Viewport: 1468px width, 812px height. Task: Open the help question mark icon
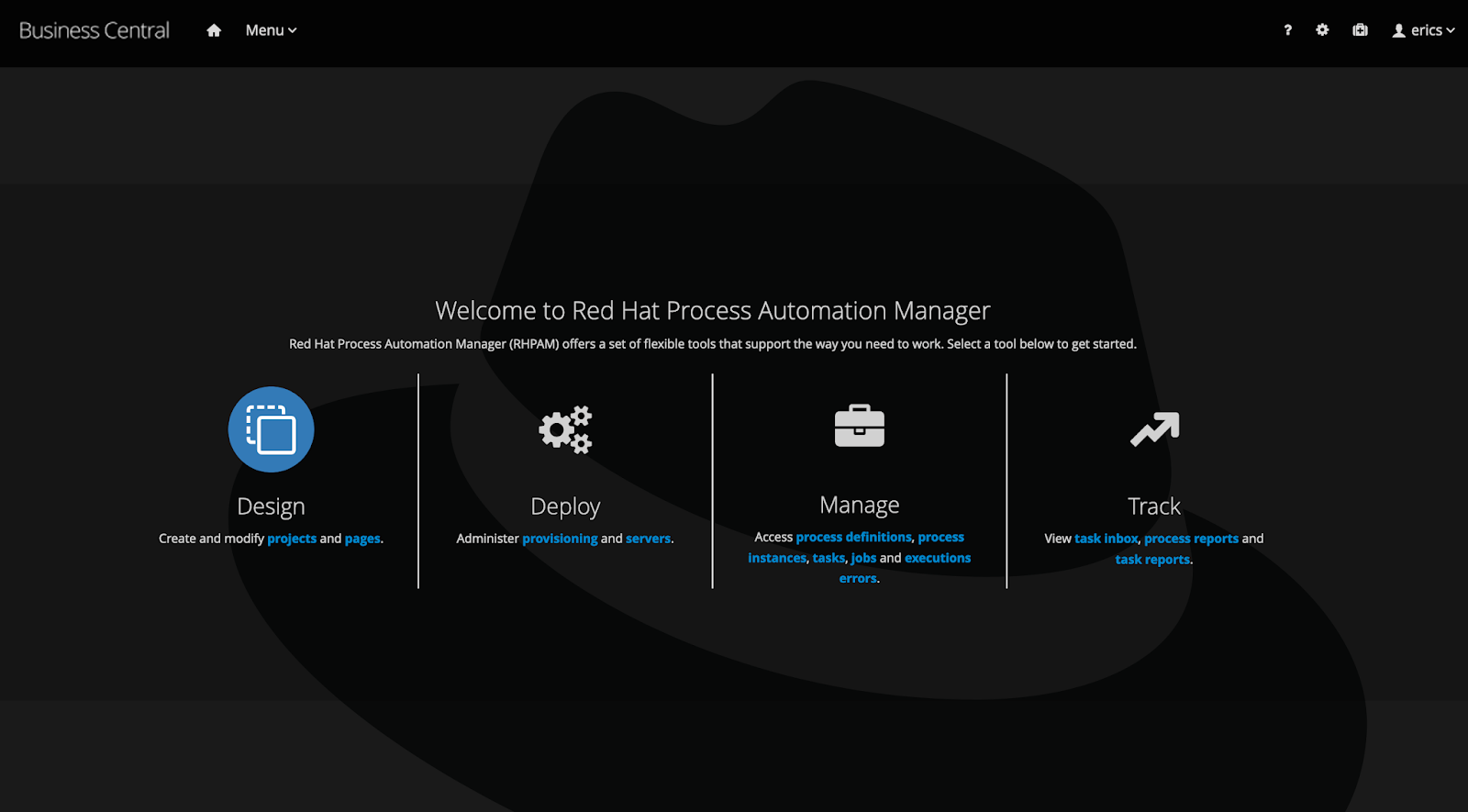1287,30
